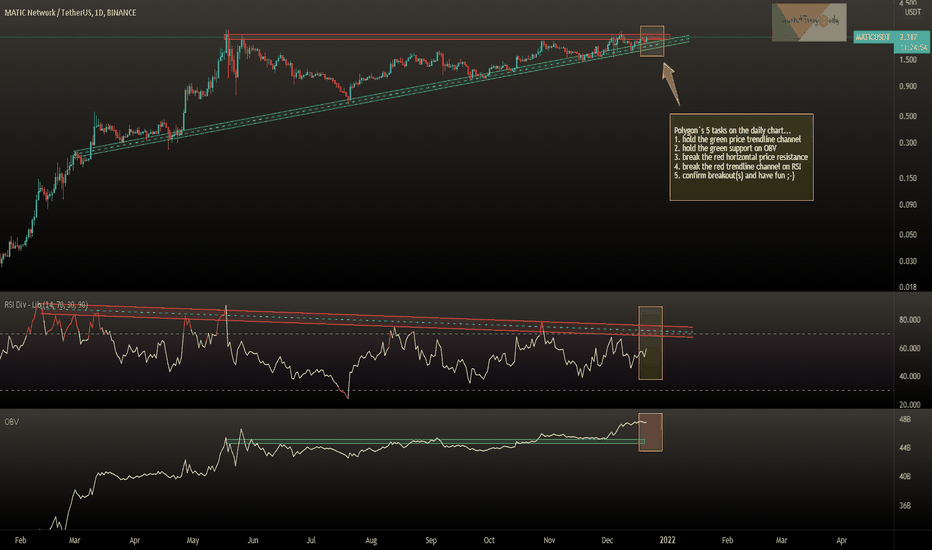Click the Nov label on time axis

click(x=549, y=540)
